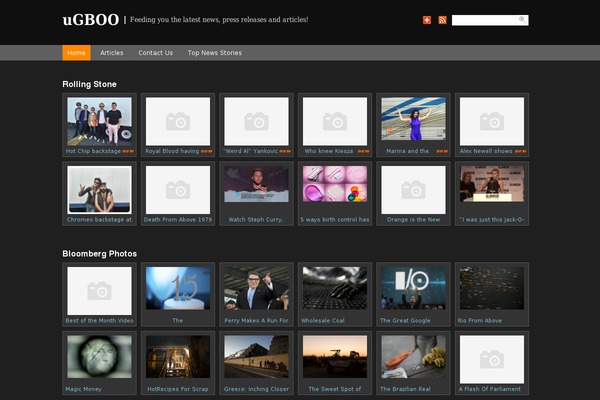Open the RSS feed icon
Image resolution: width=600 pixels, height=400 pixels.
(x=442, y=20)
